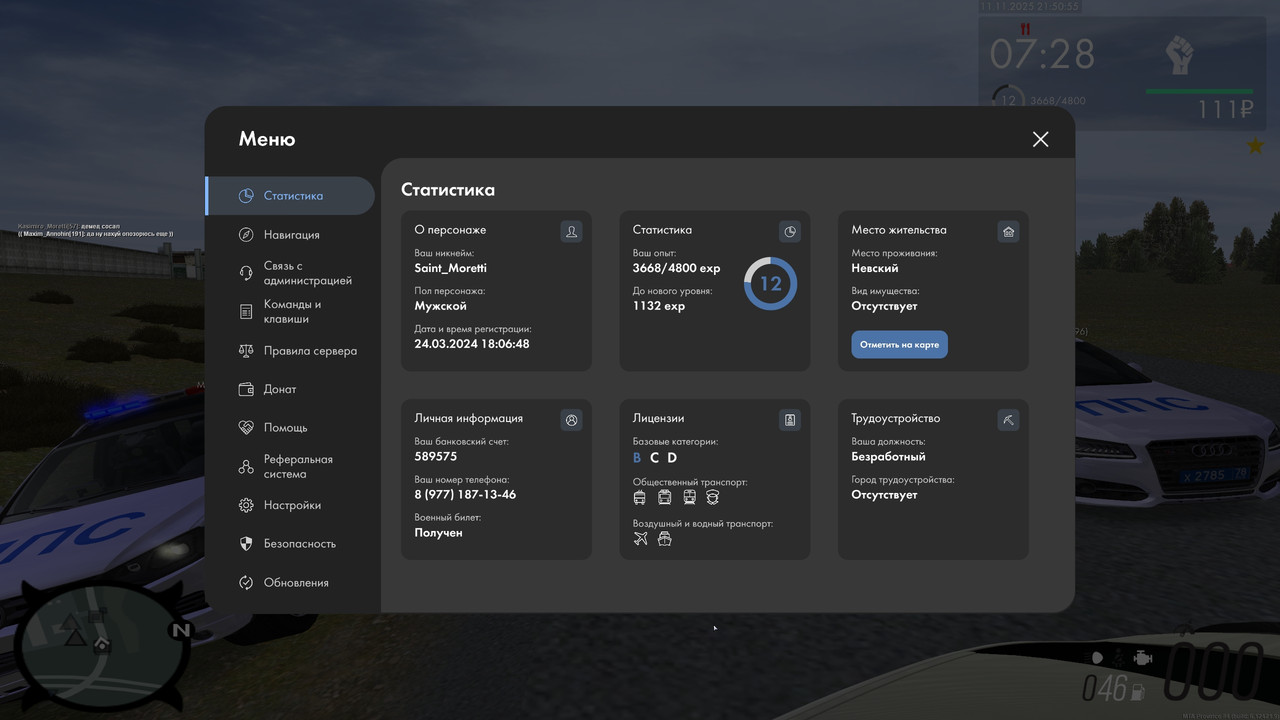Click the registration date 24.03.2024 18:06:48

(472, 344)
